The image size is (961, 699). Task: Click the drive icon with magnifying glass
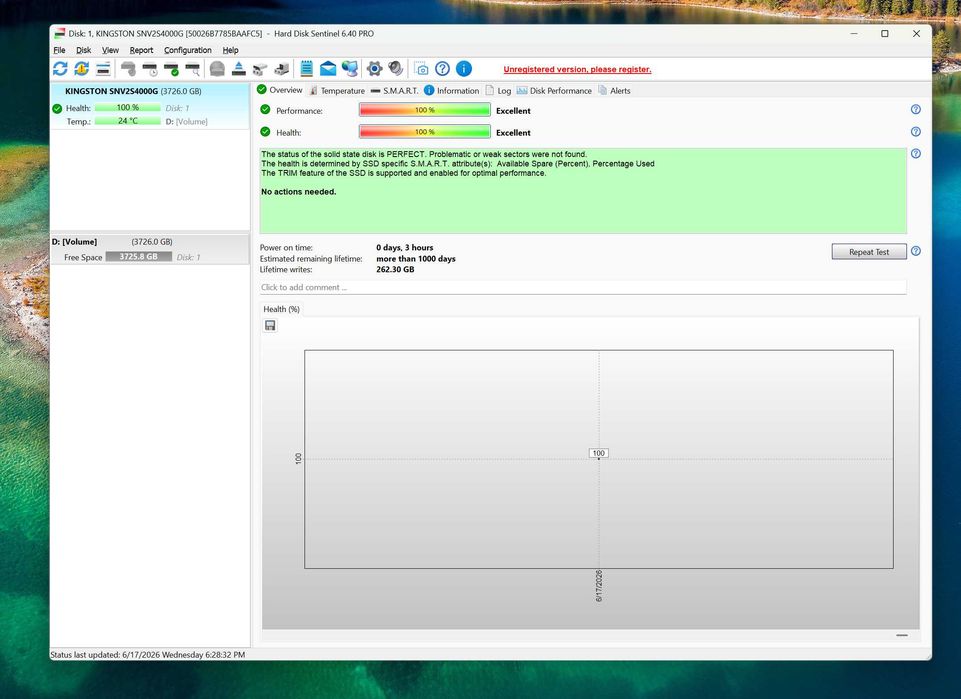point(193,69)
